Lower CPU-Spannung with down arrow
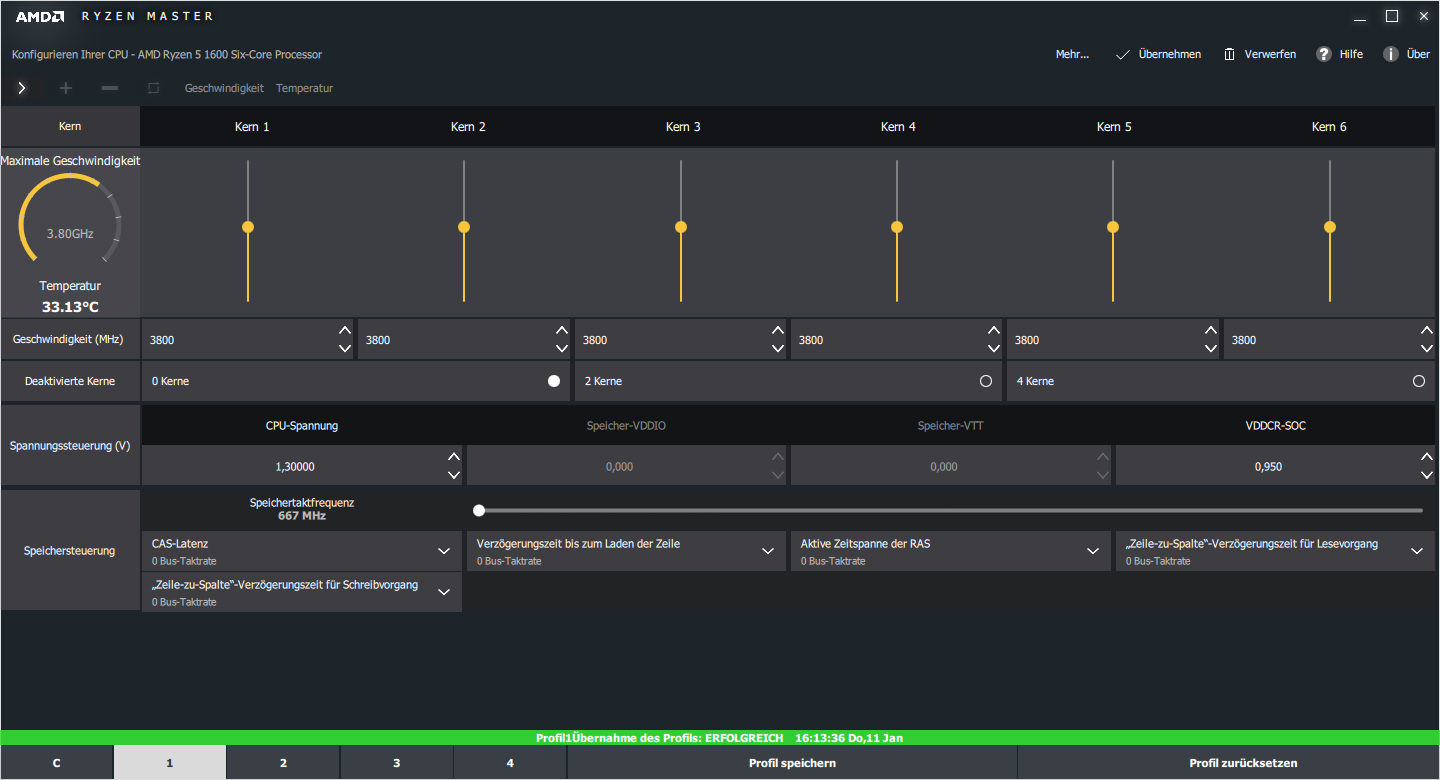The width and height of the screenshot is (1440, 780). click(x=454, y=476)
